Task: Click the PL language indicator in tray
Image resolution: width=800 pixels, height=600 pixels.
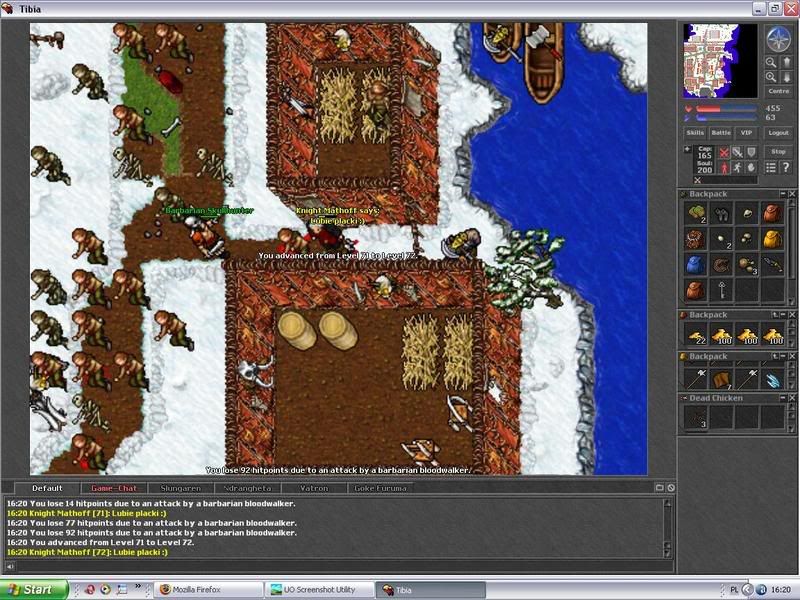Action: [734, 590]
